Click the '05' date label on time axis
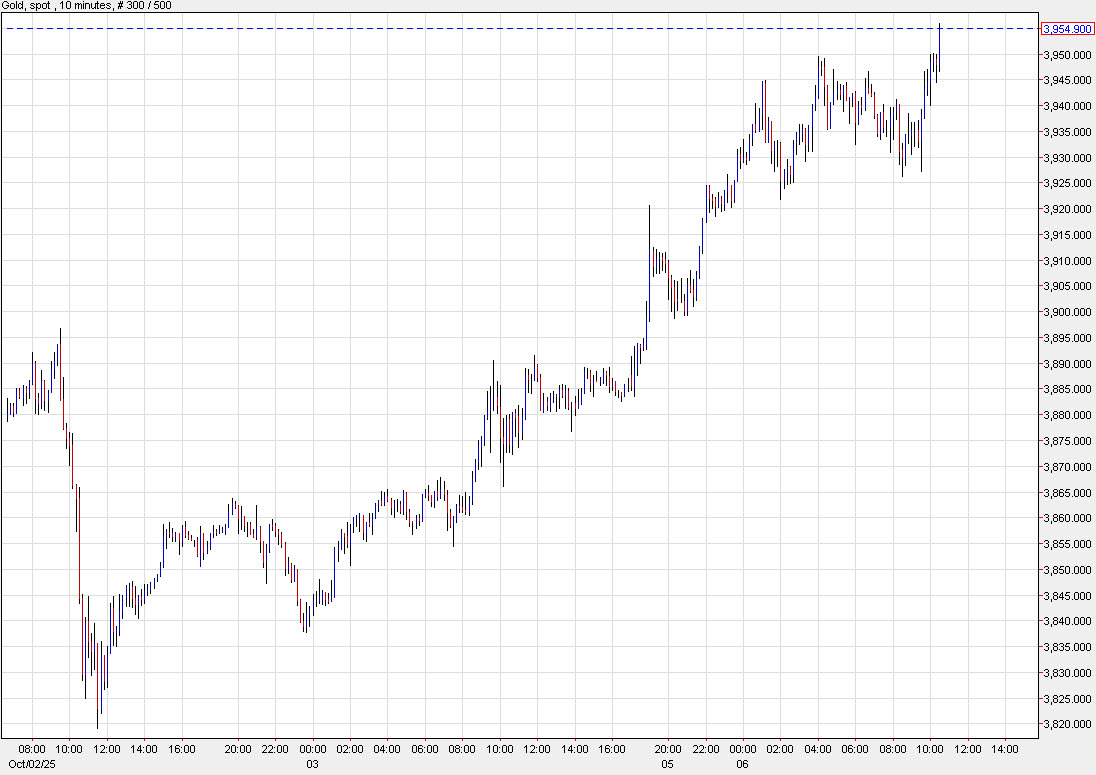Screen dimensions: 1096x775 (x=668, y=763)
